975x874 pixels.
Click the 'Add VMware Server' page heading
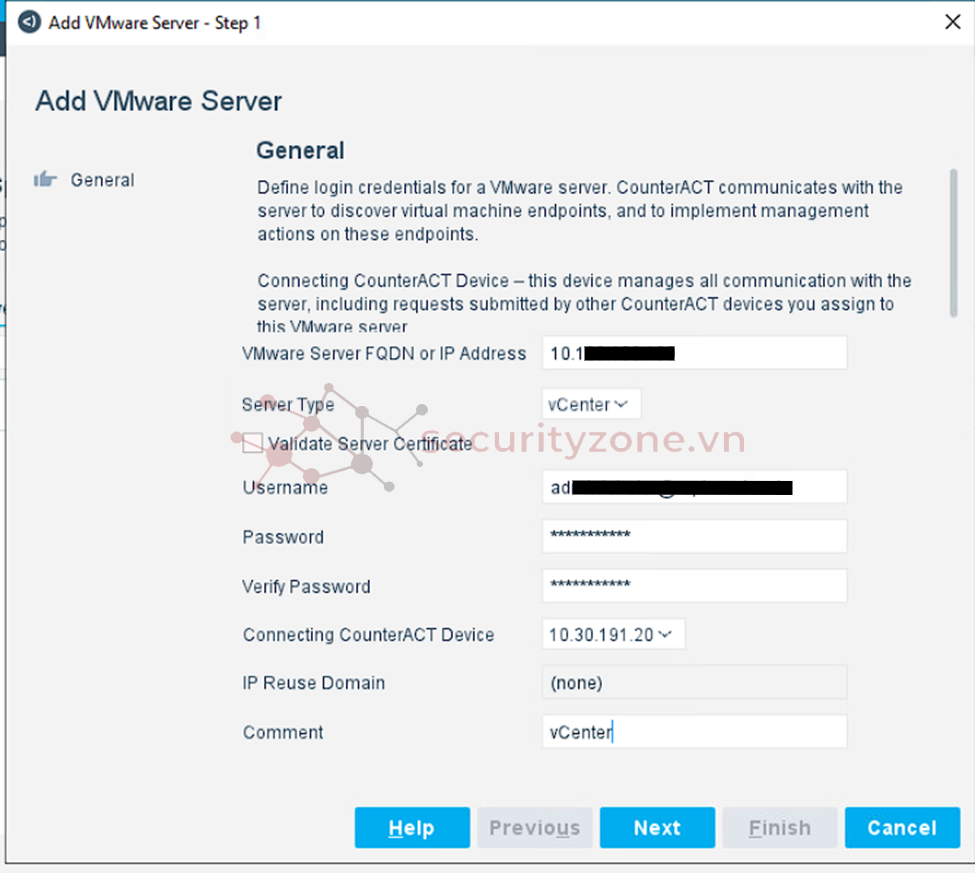click(x=159, y=101)
